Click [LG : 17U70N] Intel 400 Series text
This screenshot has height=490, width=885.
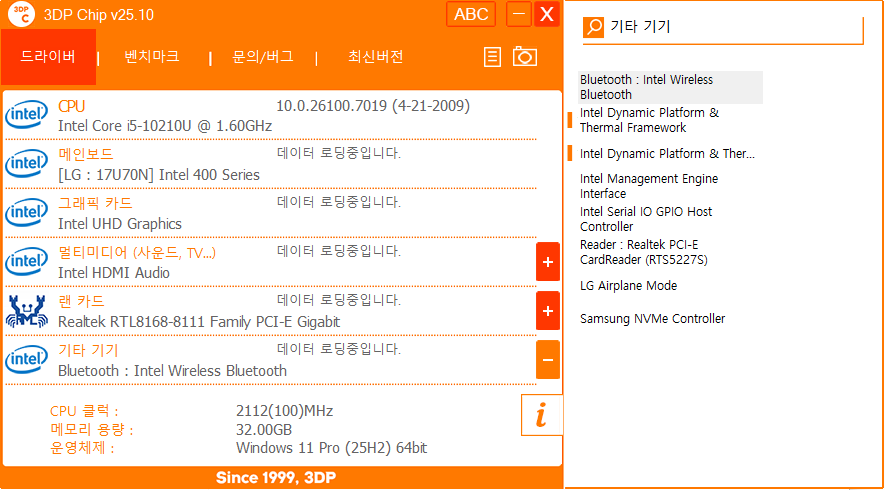click(159, 175)
